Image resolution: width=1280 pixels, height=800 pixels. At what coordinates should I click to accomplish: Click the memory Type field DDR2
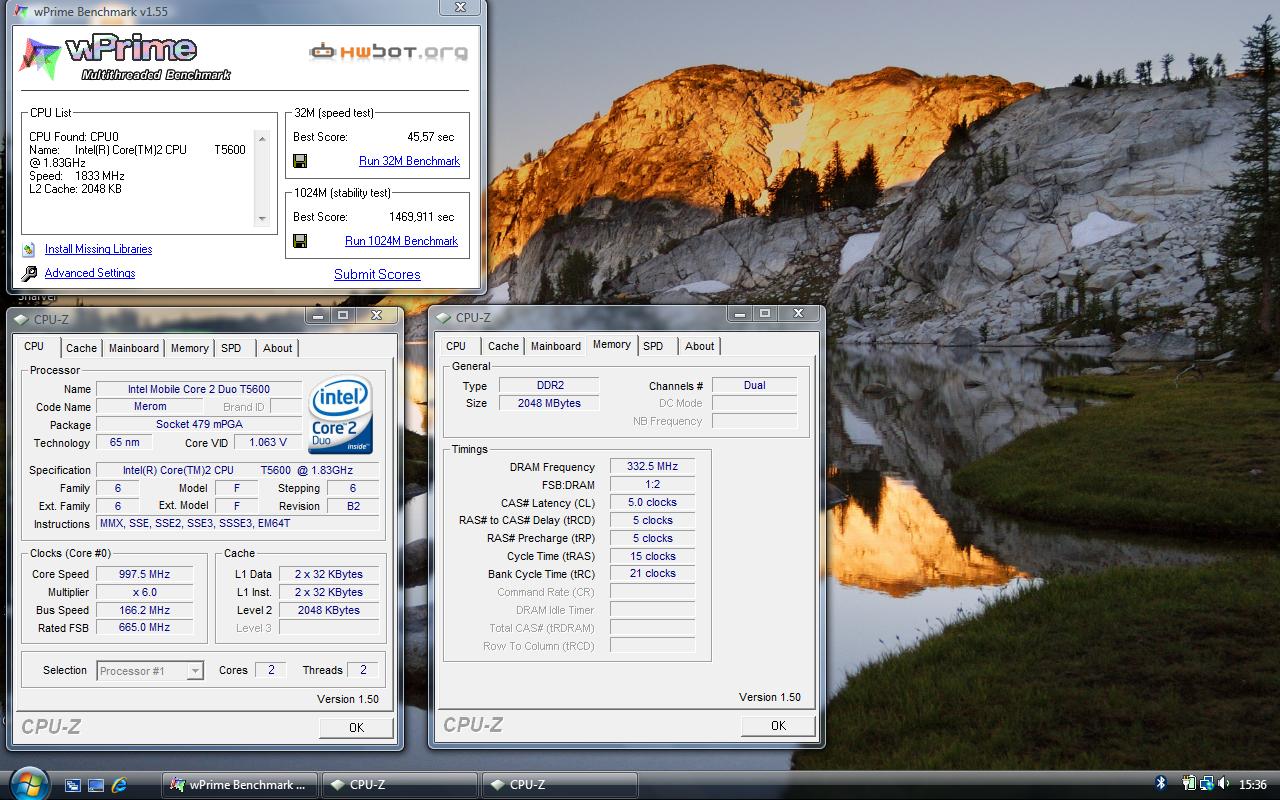tap(548, 385)
